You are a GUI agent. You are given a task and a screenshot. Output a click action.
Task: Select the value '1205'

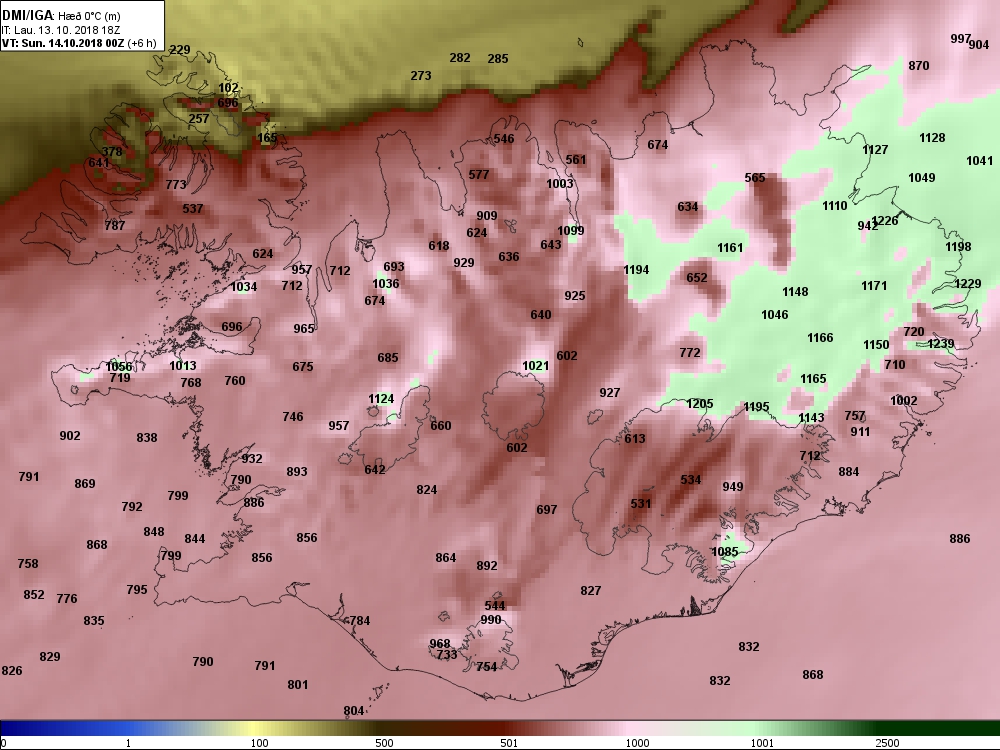700,404
